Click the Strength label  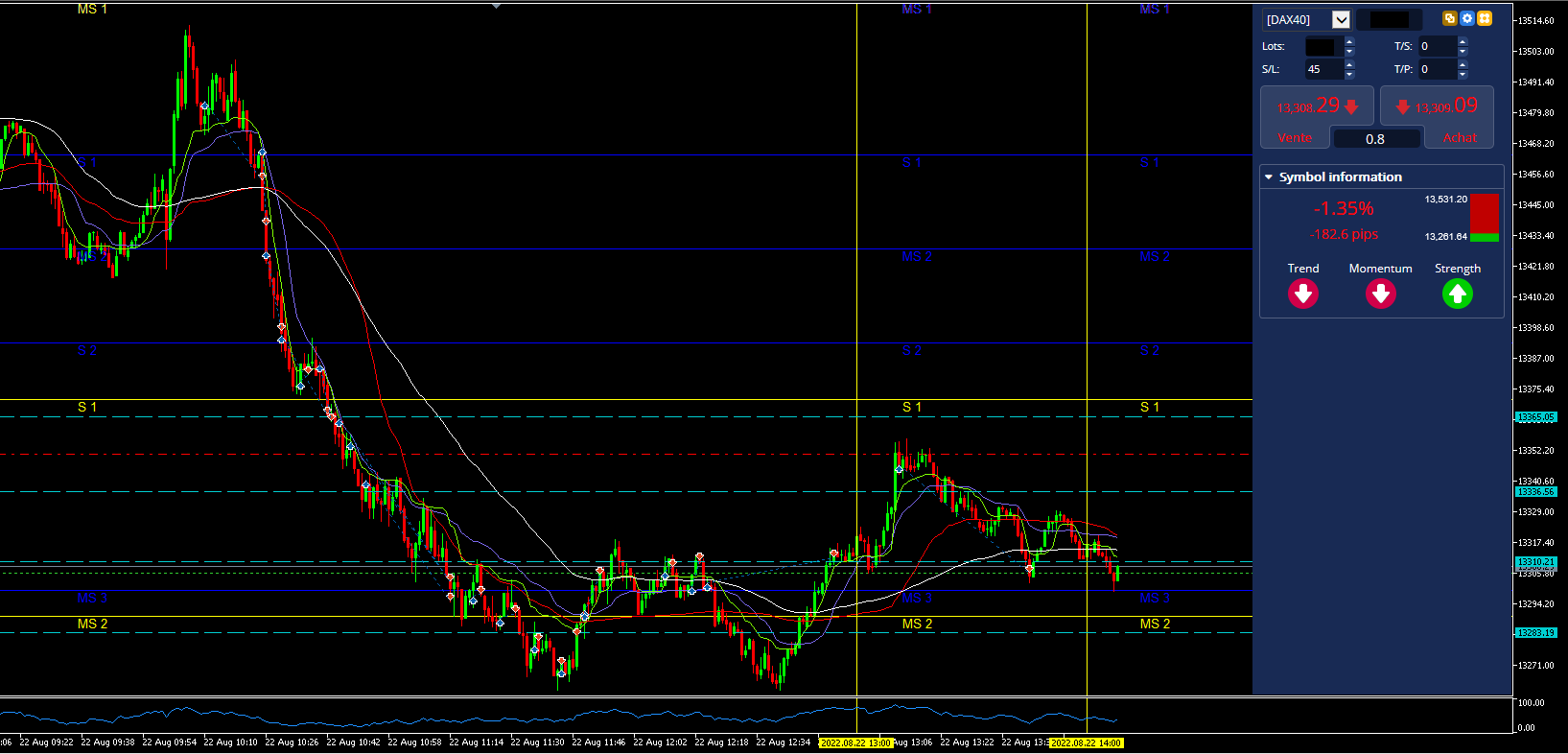pos(1458,269)
